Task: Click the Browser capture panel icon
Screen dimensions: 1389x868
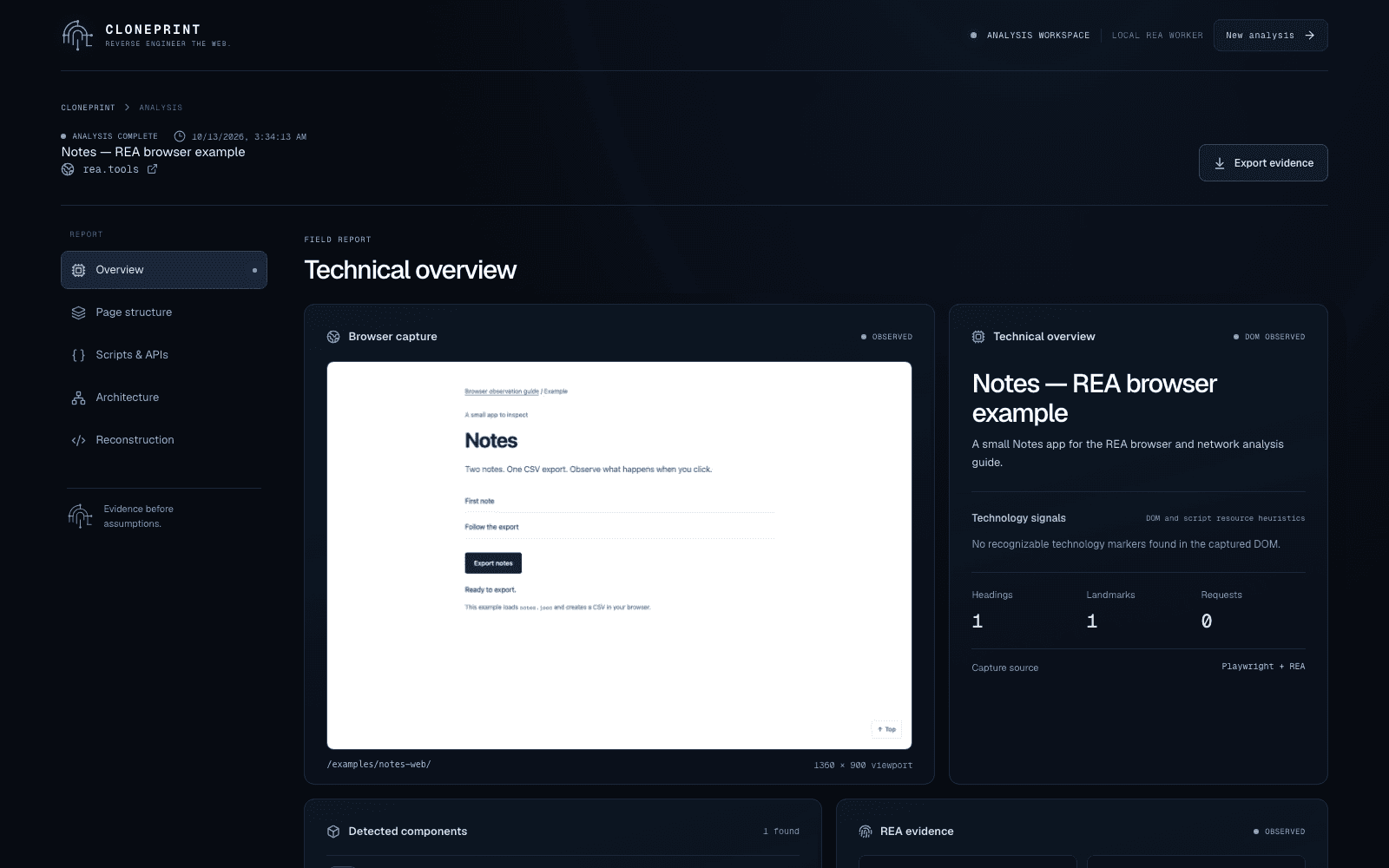Action: point(333,337)
